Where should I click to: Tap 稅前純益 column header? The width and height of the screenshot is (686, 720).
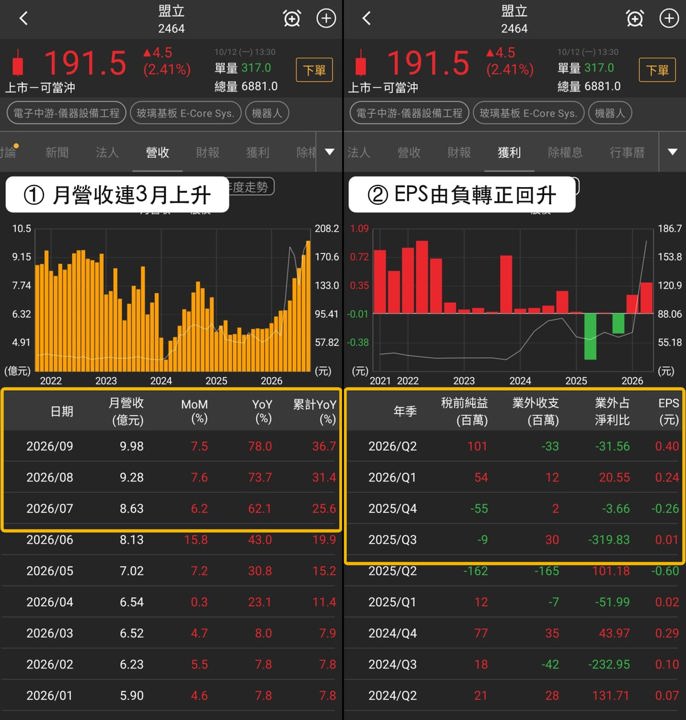465,411
